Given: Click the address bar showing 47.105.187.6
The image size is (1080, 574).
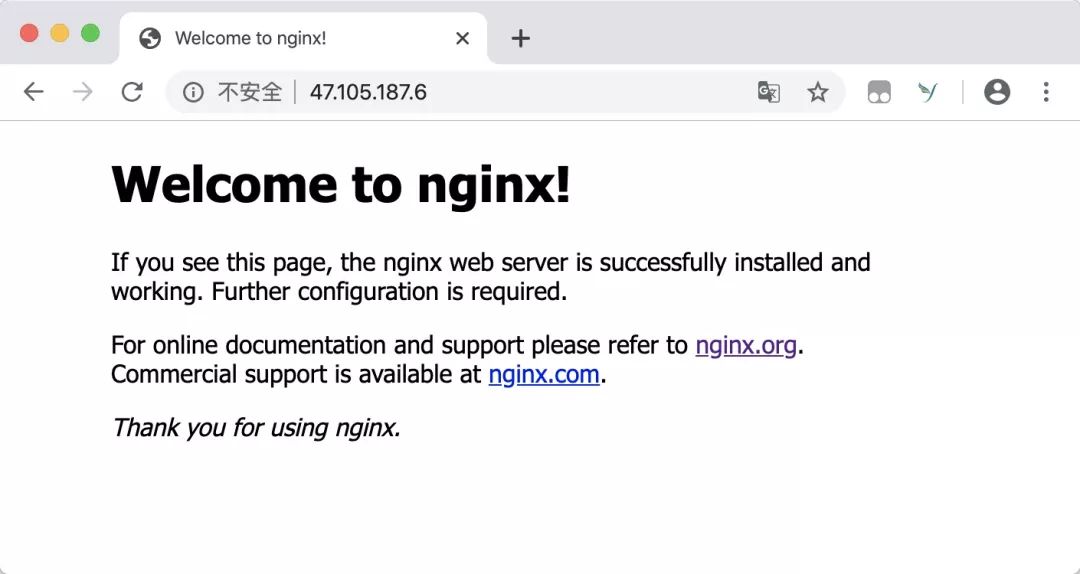Looking at the screenshot, I should (506, 92).
